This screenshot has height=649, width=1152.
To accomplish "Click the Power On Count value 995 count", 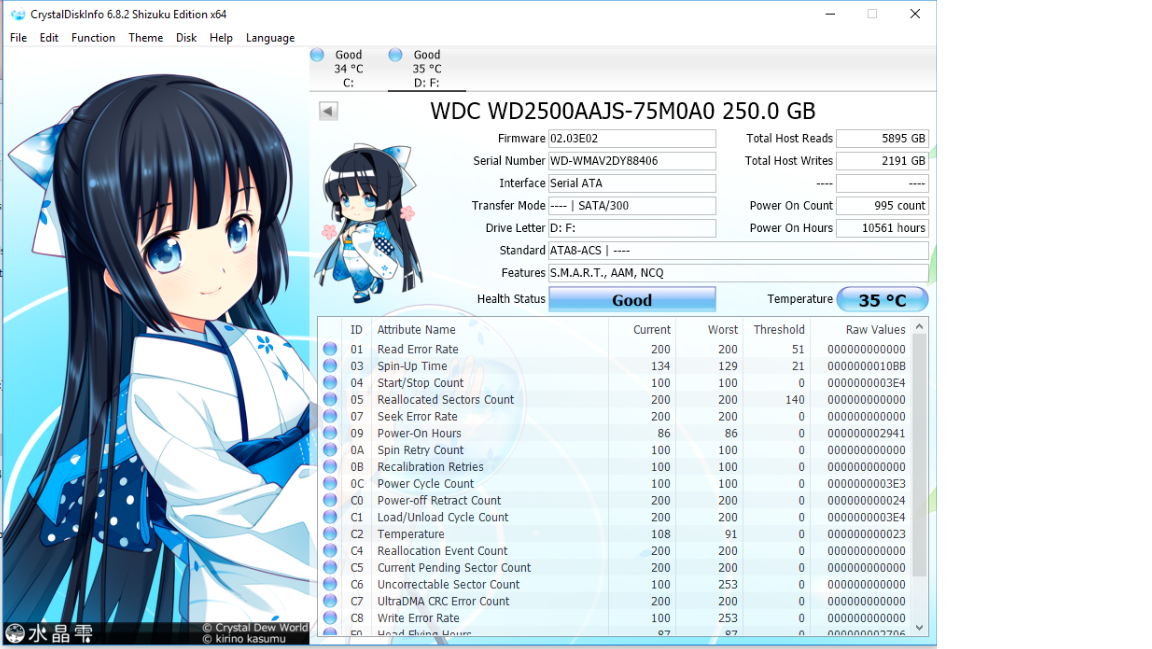I will pos(882,206).
